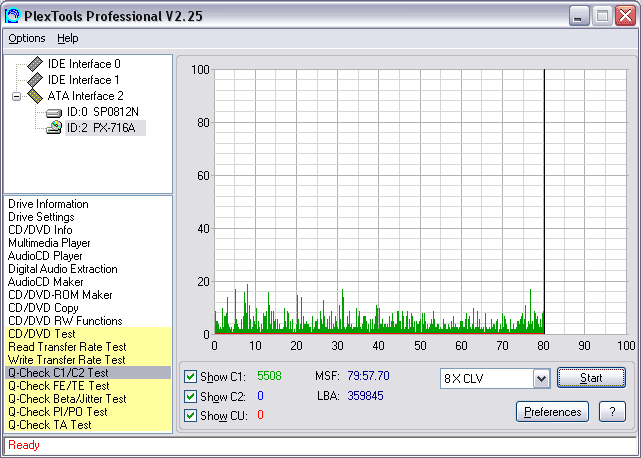
Task: Open AudioCD Player
Action: 45,256
